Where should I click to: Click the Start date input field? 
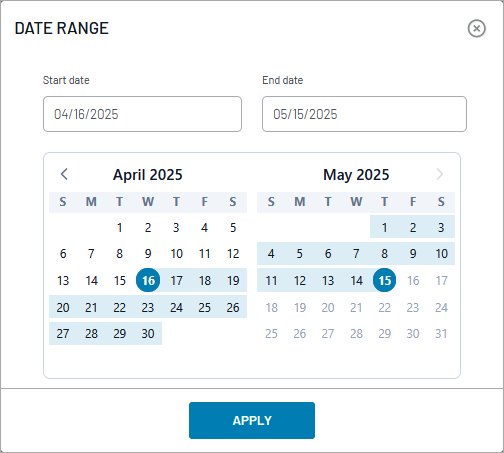click(142, 114)
